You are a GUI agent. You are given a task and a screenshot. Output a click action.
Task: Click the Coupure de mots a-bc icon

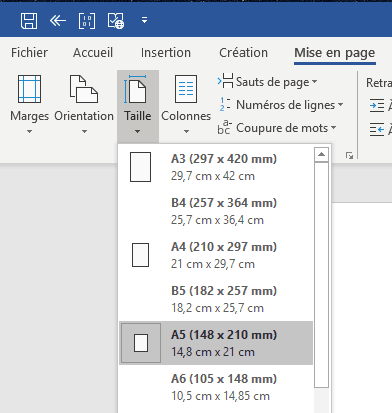pos(224,128)
